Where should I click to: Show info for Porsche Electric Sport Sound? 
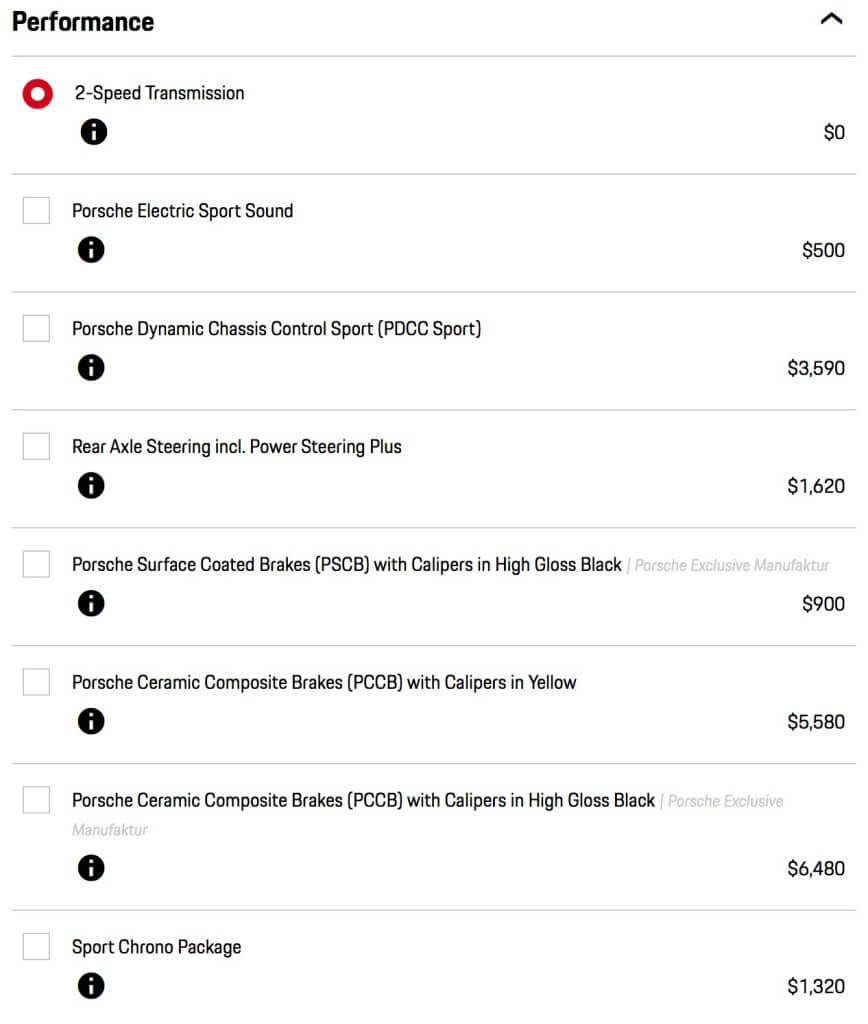tap(91, 249)
